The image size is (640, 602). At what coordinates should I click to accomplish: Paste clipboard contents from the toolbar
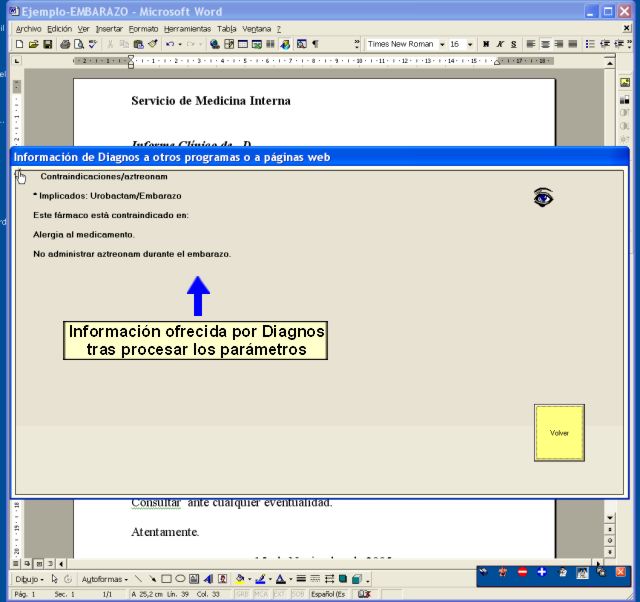tap(138, 44)
